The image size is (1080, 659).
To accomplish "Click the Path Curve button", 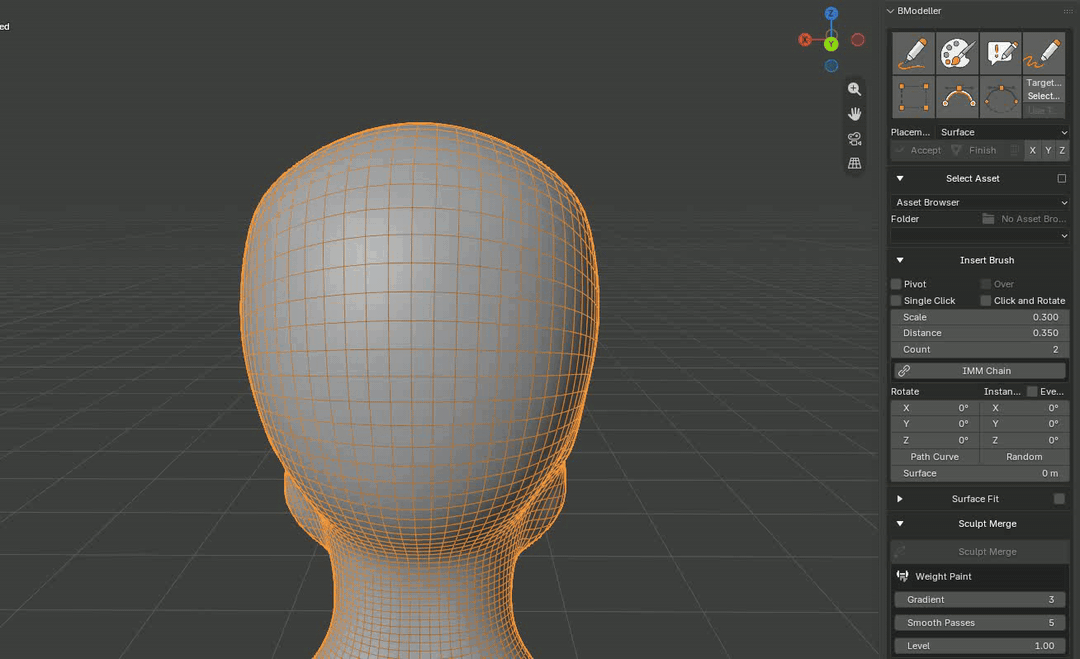I will pos(935,457).
